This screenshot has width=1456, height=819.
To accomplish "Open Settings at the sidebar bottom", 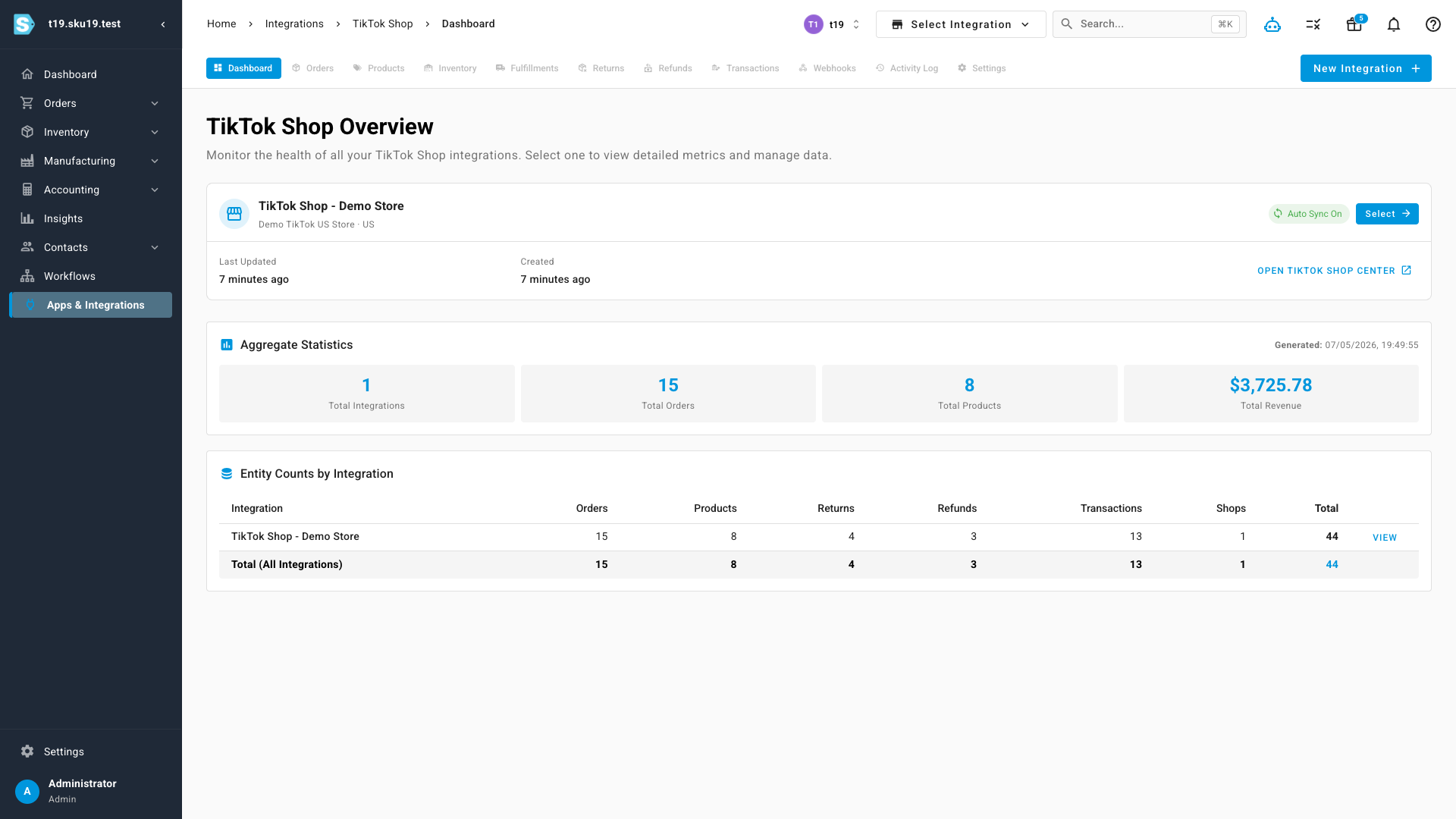I will [x=91, y=752].
